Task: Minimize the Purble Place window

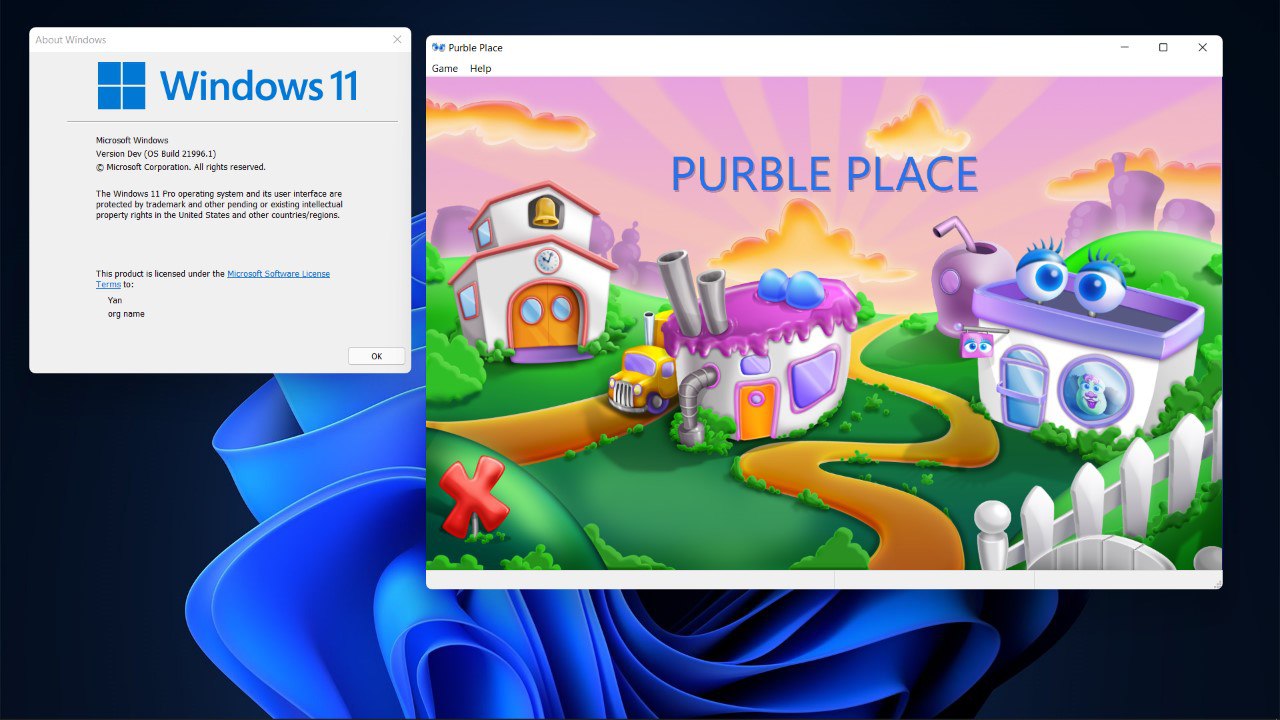Action: [1125, 48]
